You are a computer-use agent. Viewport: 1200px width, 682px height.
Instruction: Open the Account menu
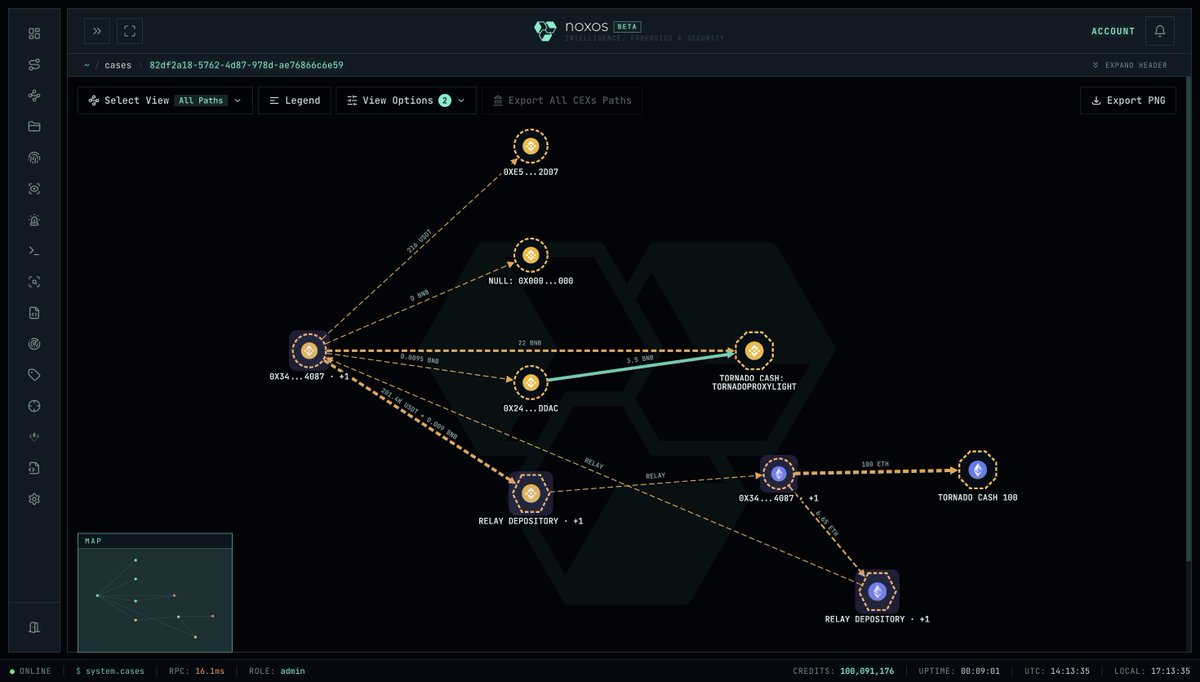pos(1113,31)
